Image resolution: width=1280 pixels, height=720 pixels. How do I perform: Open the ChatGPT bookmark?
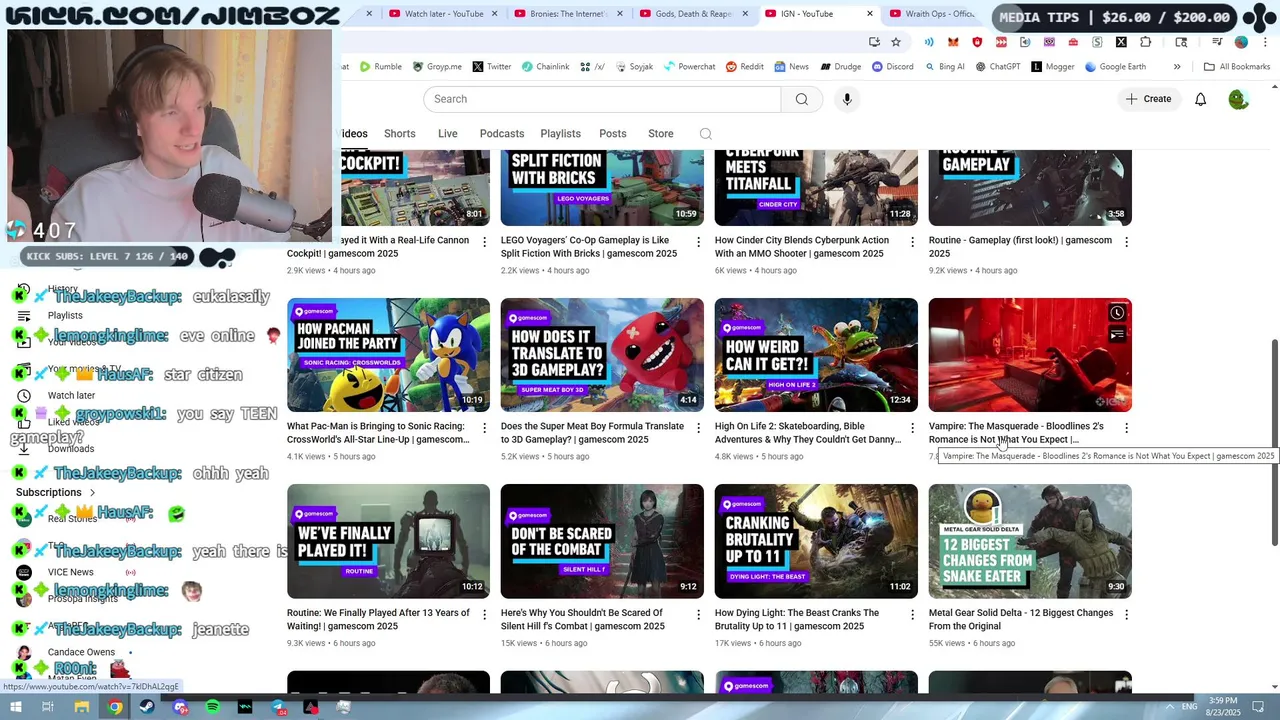click(x=997, y=67)
